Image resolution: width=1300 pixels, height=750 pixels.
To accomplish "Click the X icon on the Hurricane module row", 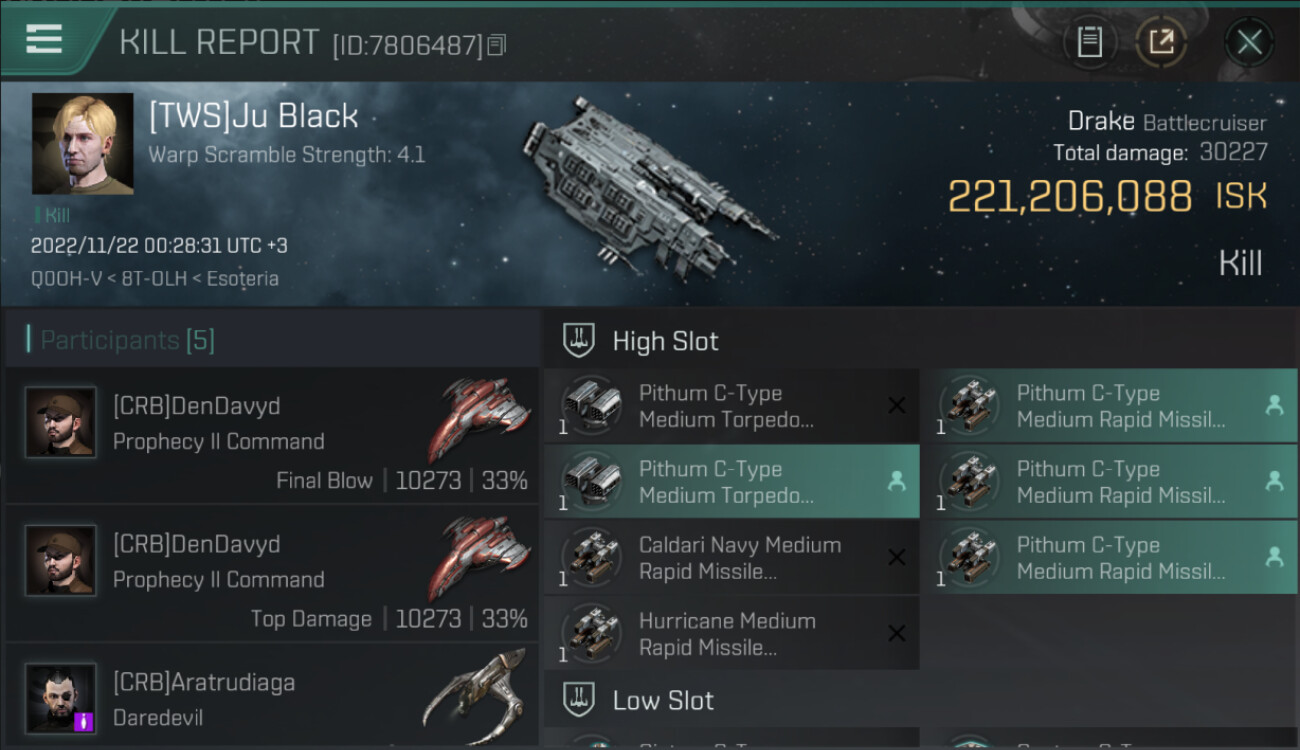I will pyautogui.click(x=897, y=633).
